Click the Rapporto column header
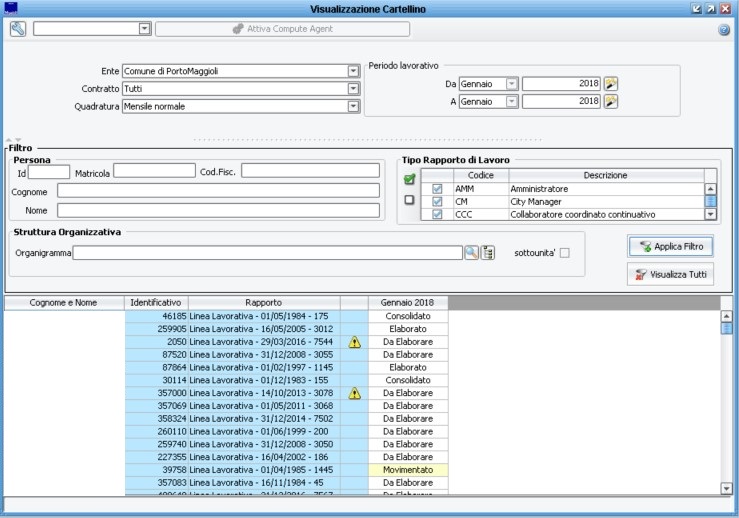 [x=263, y=302]
